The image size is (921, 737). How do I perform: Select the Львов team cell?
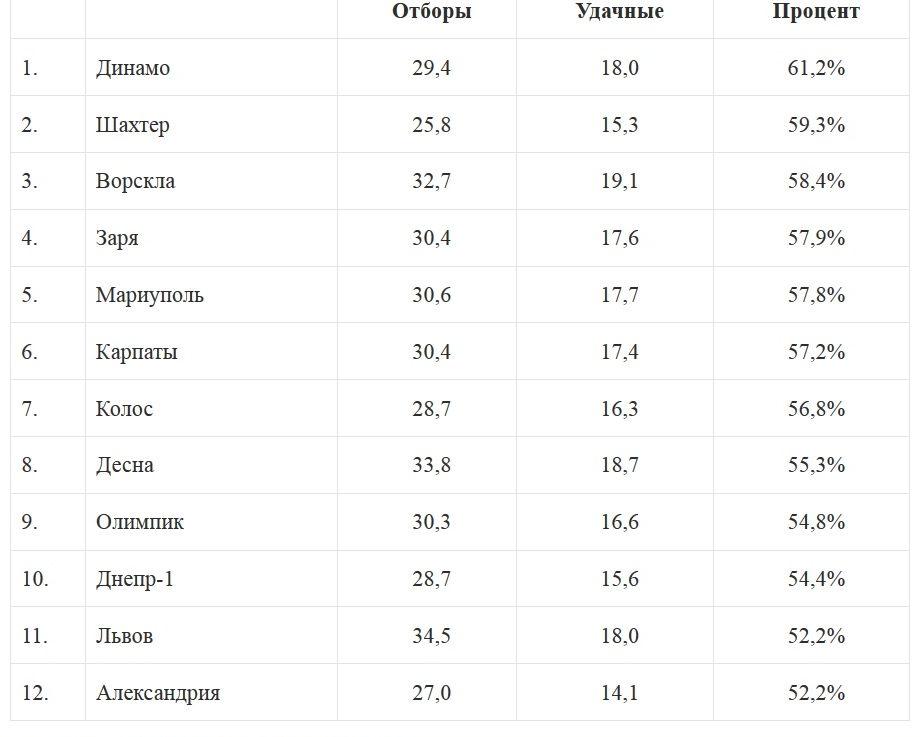pyautogui.click(x=124, y=636)
